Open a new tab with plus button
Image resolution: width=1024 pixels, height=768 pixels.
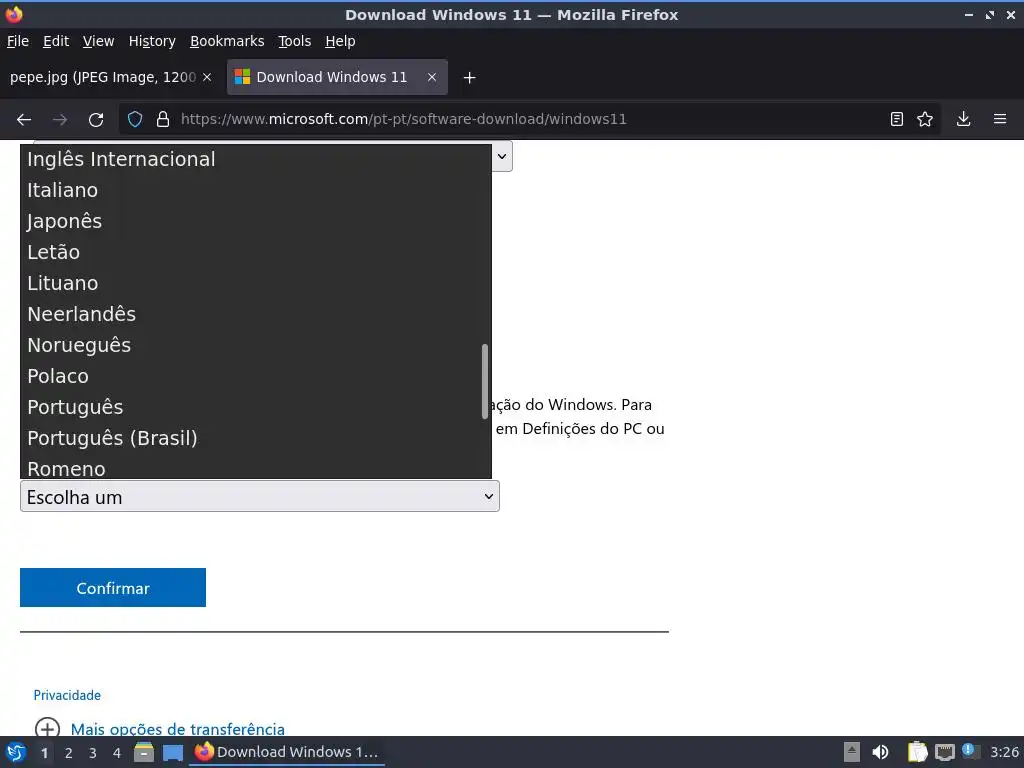pyautogui.click(x=469, y=78)
